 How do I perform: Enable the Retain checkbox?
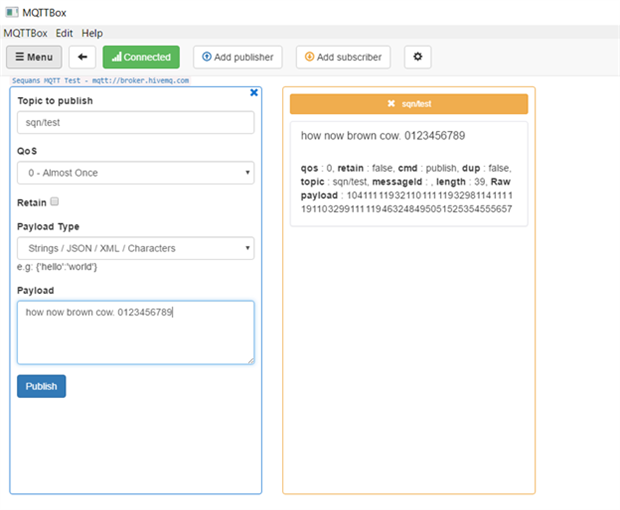tap(55, 201)
